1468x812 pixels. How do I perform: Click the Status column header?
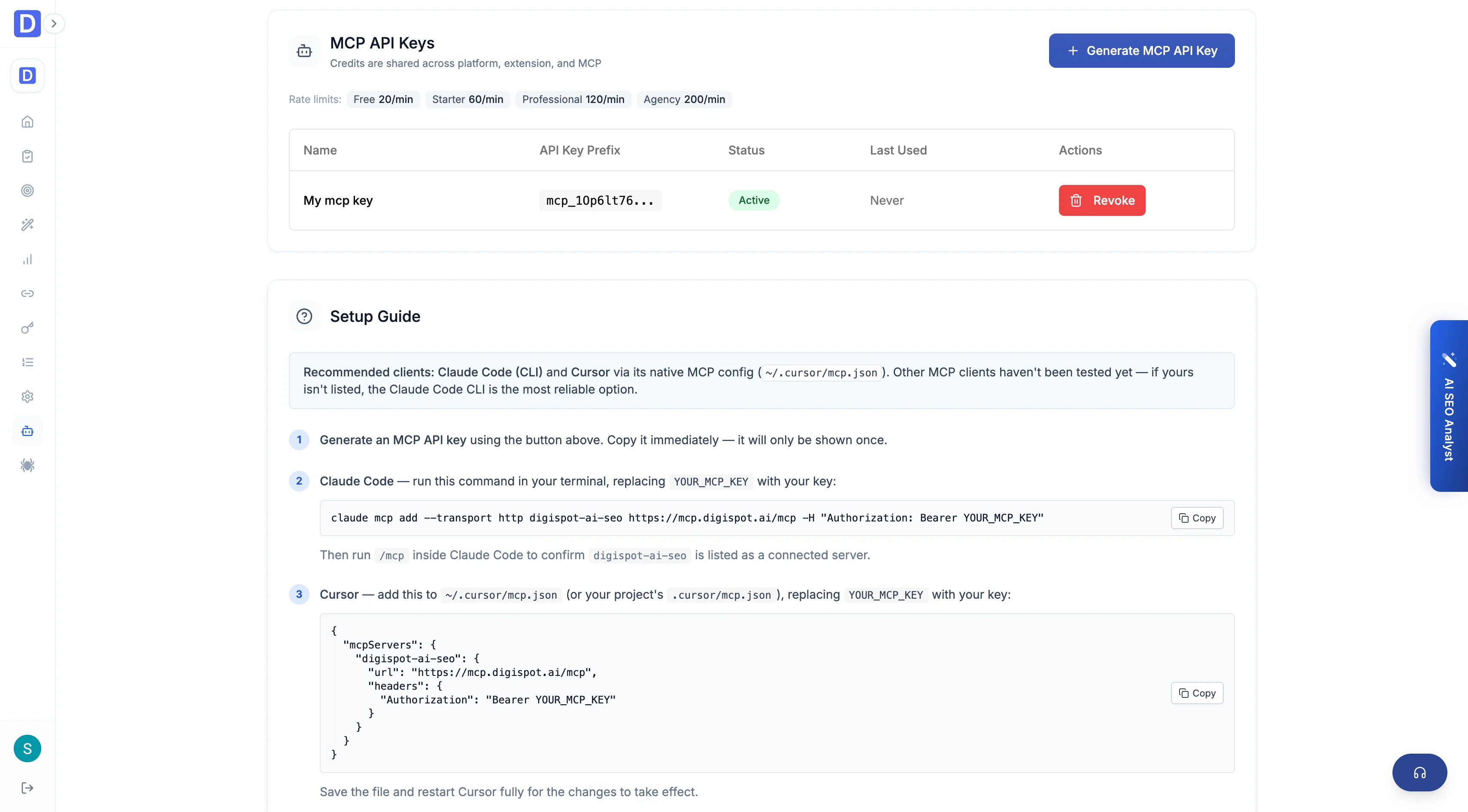pos(746,151)
